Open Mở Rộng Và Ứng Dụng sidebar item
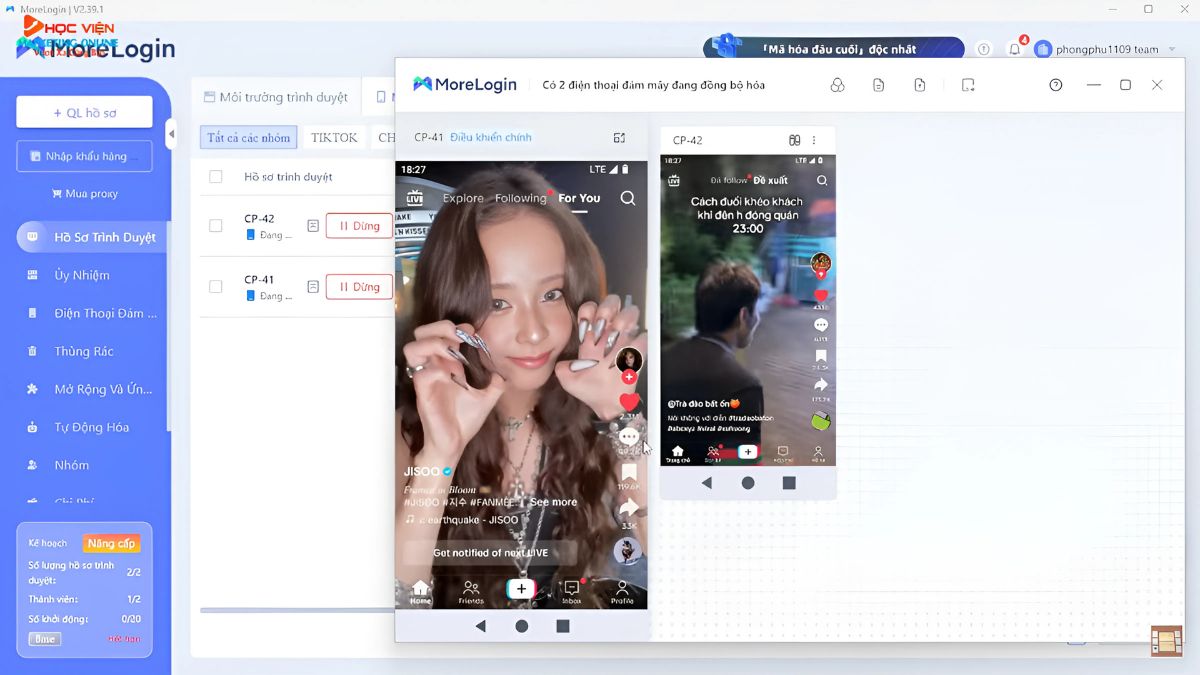This screenshot has height=675, width=1200. tap(91, 389)
